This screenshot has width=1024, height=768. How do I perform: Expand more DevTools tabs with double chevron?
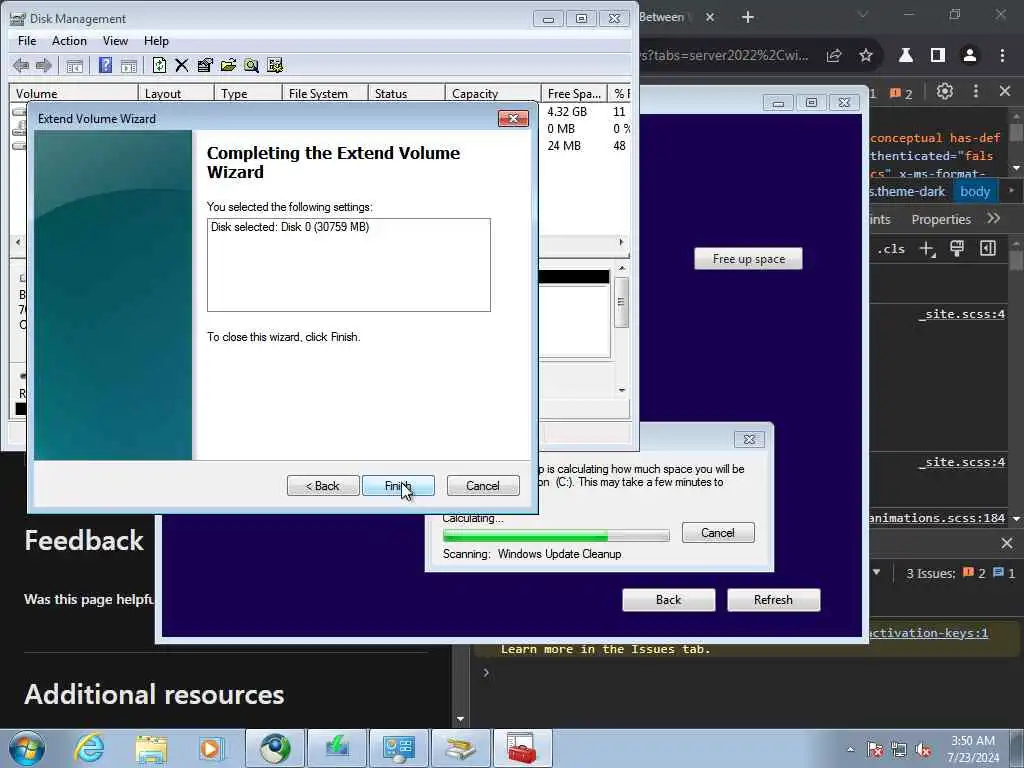(994, 219)
